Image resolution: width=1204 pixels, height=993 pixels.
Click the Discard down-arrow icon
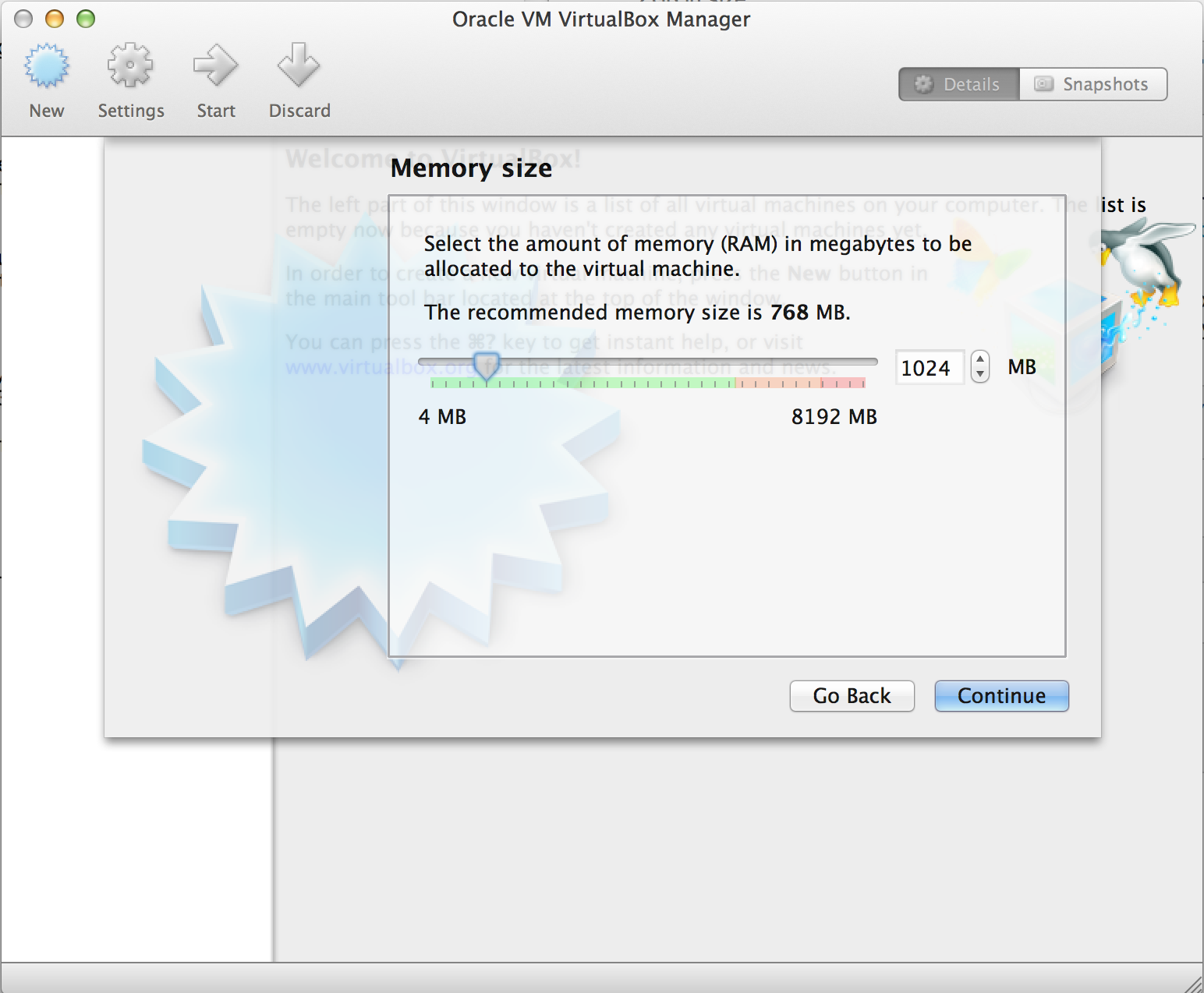[x=299, y=66]
